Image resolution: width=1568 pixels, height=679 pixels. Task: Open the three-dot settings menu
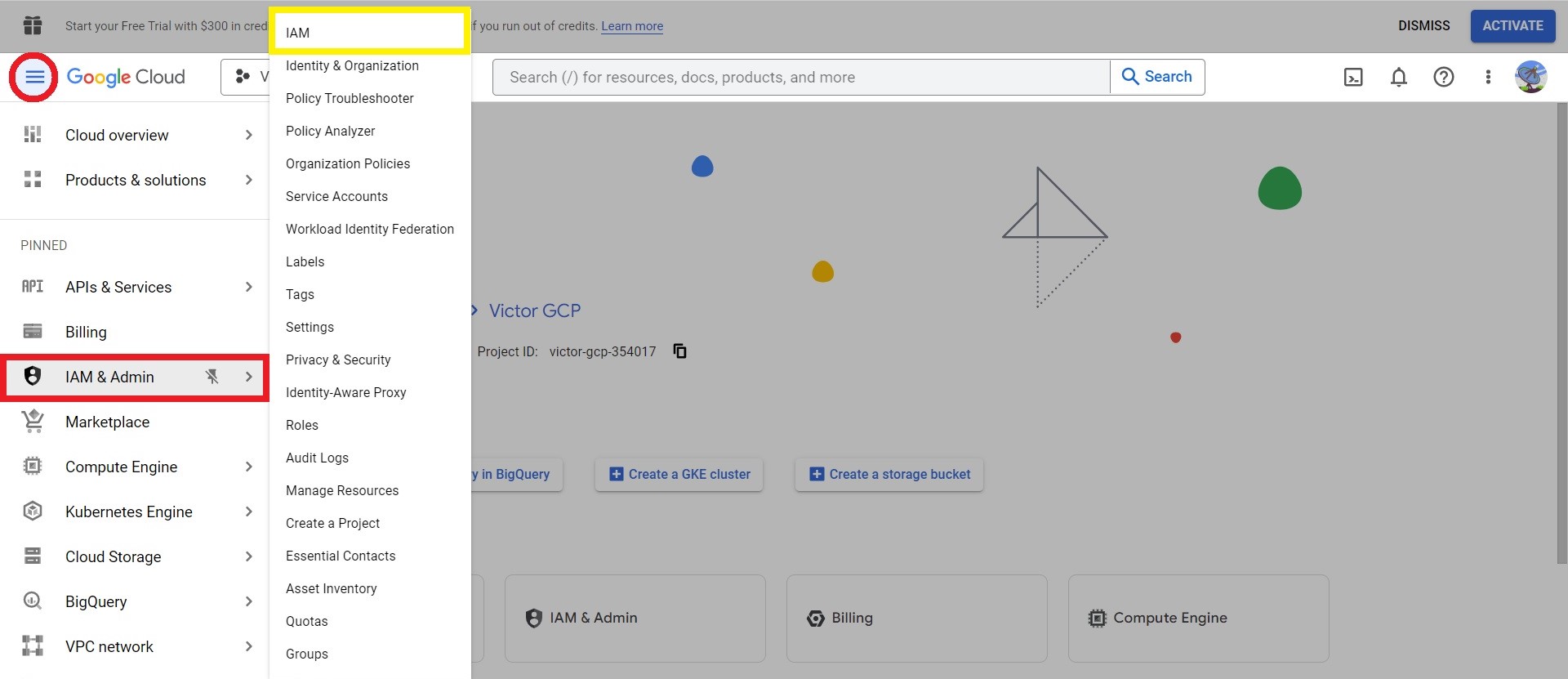[1488, 77]
